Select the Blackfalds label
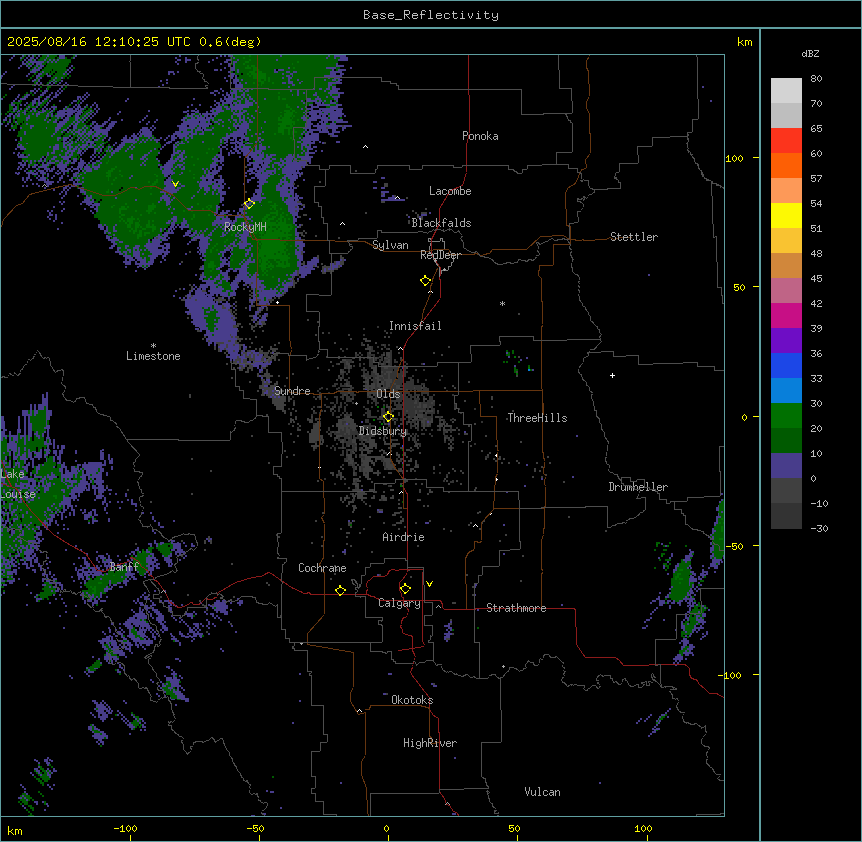Screen dimensions: 862x842 pos(441,223)
